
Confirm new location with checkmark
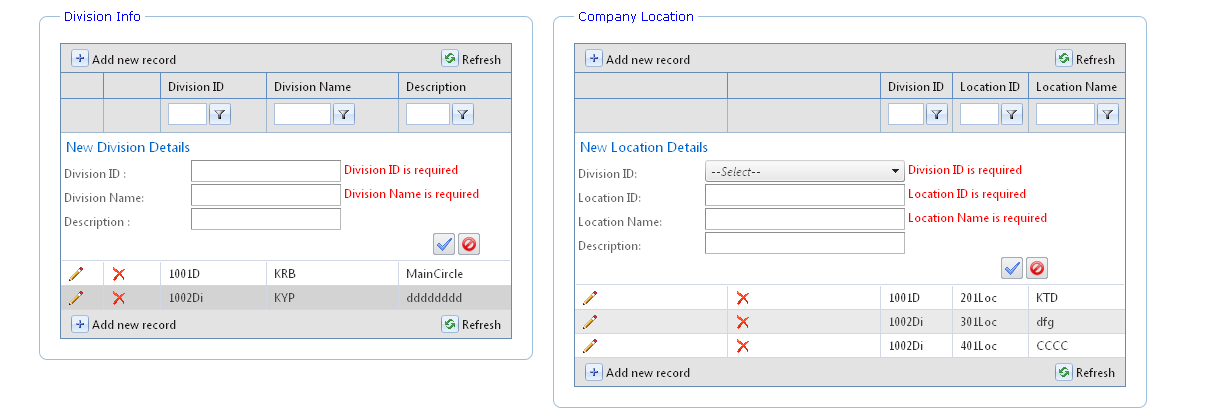point(1012,268)
